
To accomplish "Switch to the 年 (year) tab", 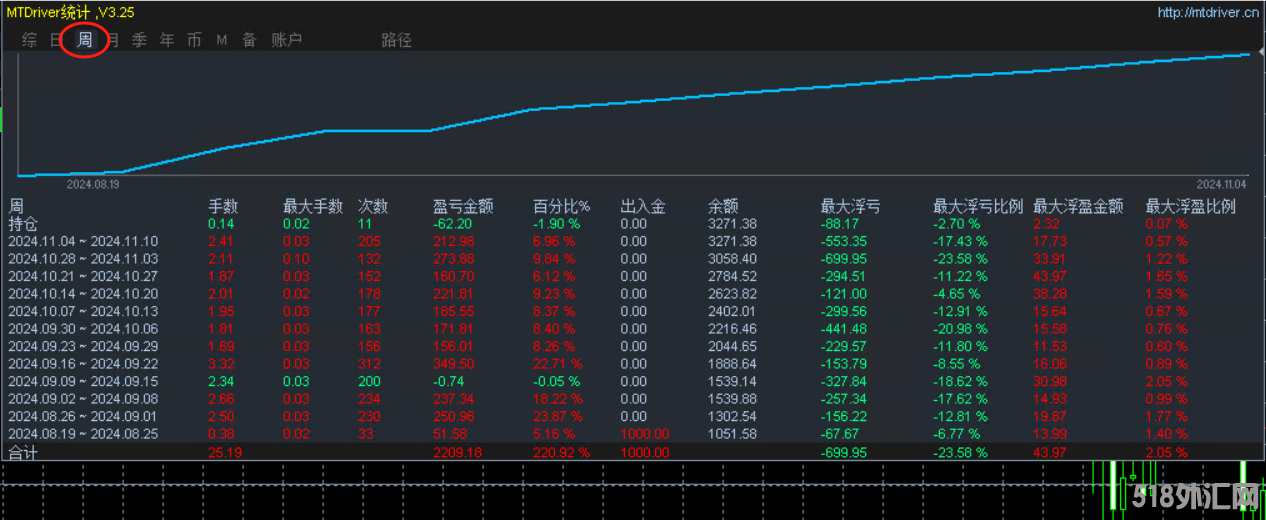I will tap(167, 40).
